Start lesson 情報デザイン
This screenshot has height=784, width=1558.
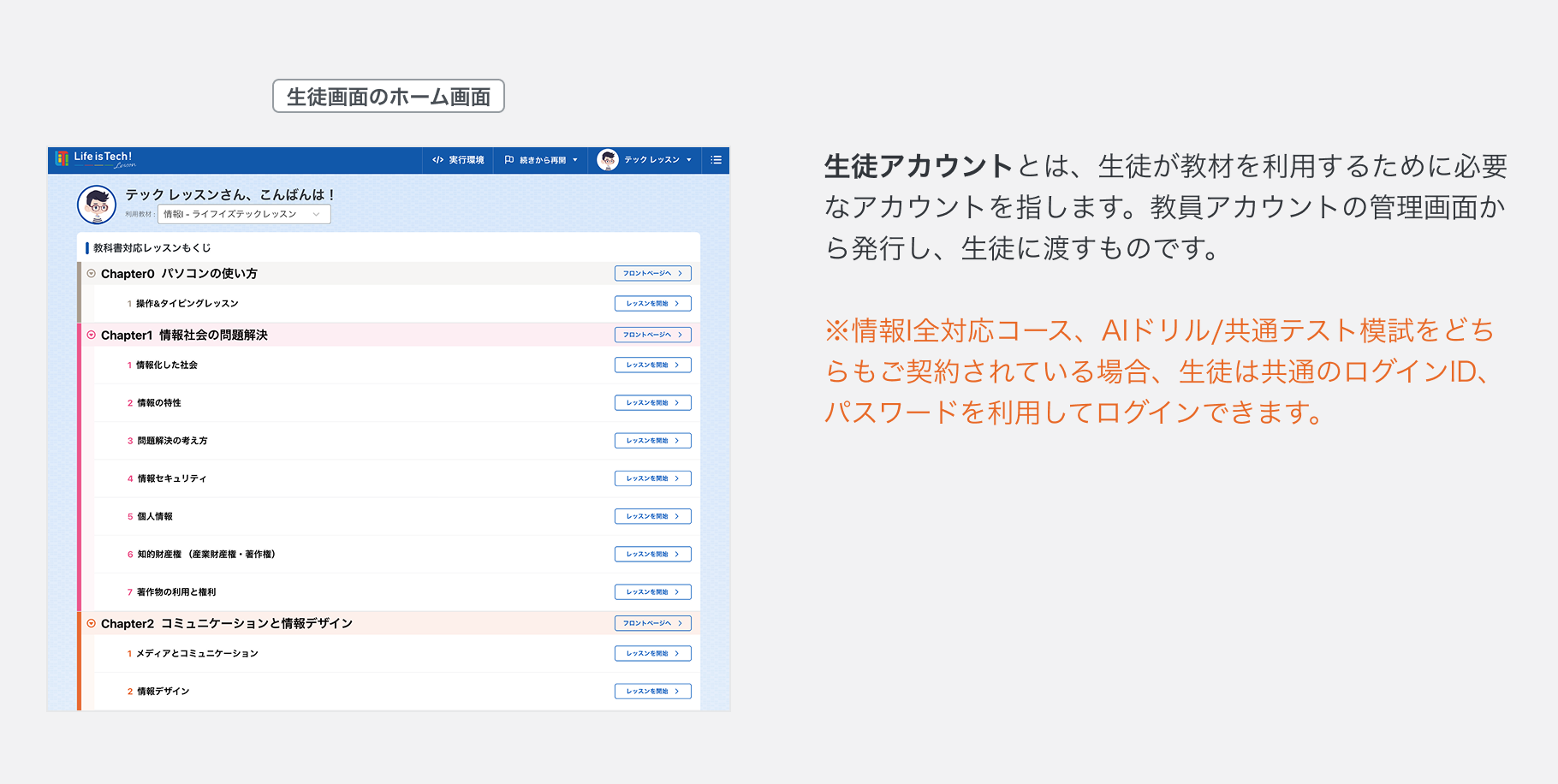tap(652, 692)
